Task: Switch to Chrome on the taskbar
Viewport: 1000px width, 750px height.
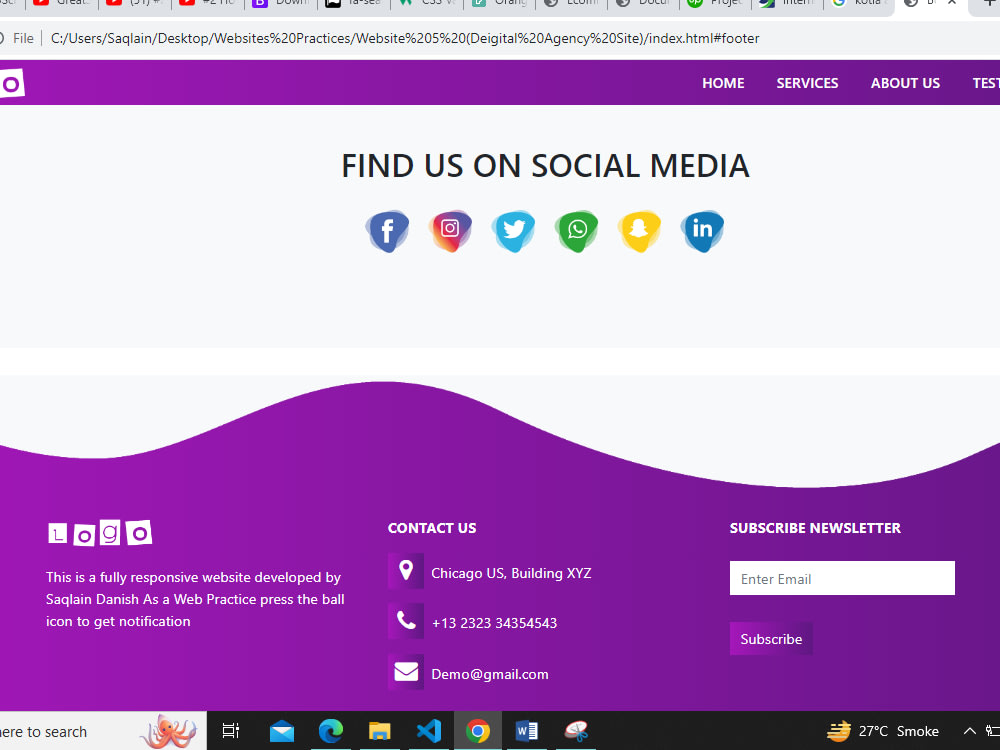Action: point(478,731)
